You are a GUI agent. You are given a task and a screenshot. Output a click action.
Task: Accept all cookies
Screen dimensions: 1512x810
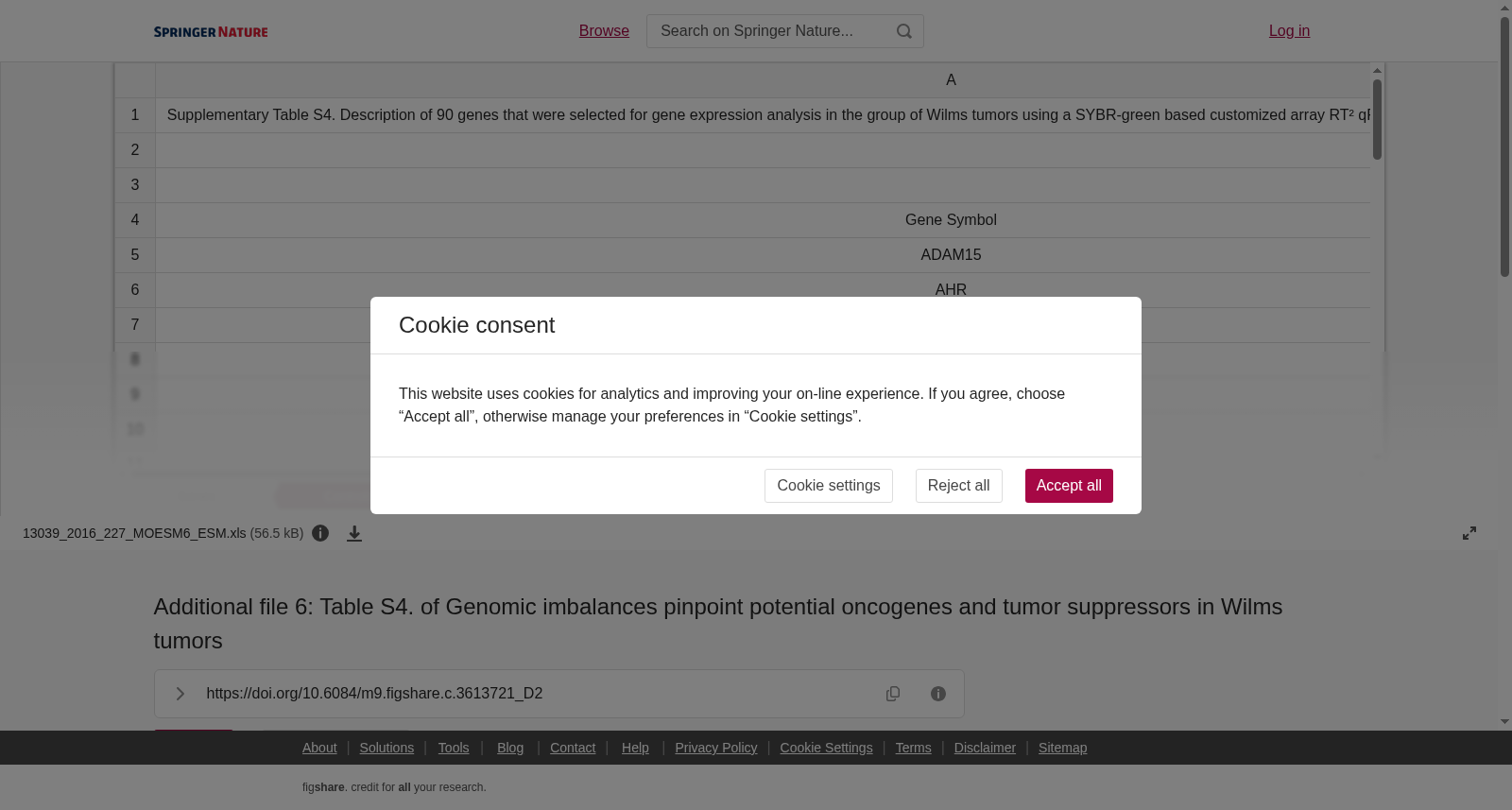tap(1069, 486)
